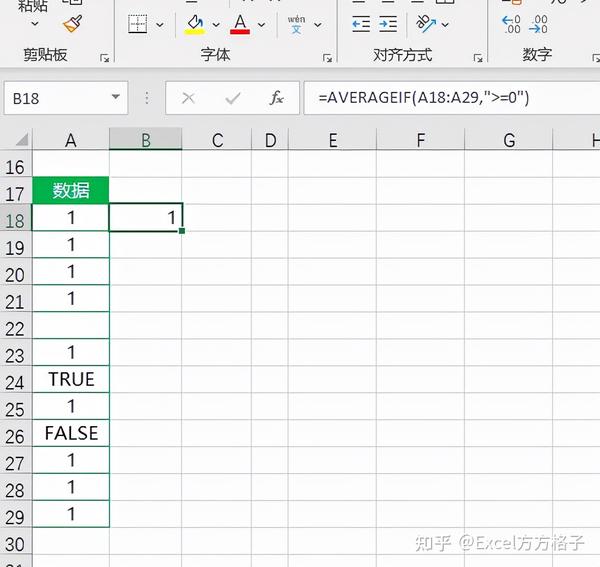Open the Font Color dropdown arrow
Viewport: 600px width, 567px height.
[261, 25]
